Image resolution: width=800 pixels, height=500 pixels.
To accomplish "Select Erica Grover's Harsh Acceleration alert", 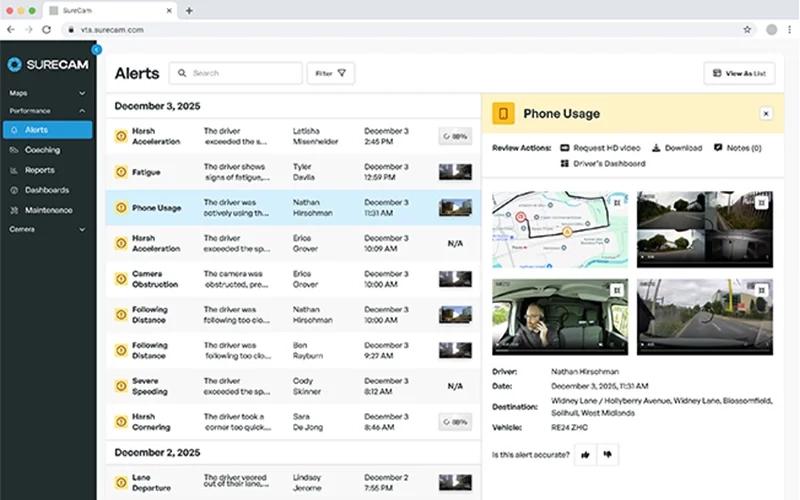I will point(293,243).
